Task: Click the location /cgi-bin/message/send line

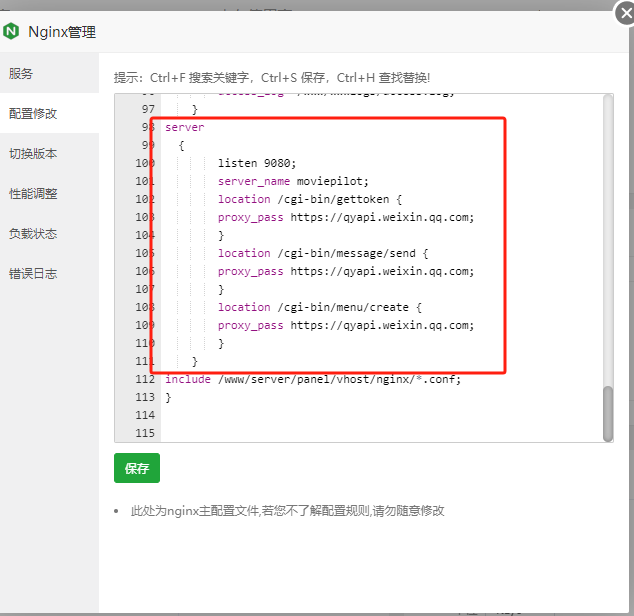Action: click(322, 253)
